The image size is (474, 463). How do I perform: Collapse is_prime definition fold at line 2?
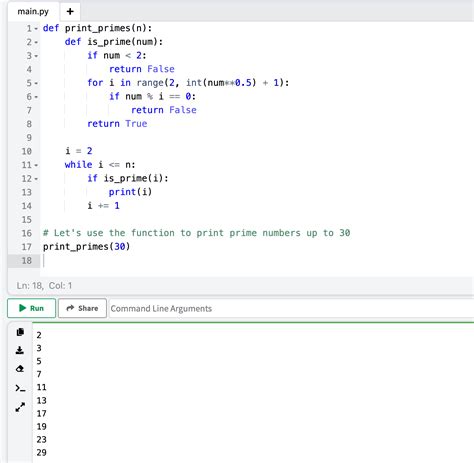(36, 42)
